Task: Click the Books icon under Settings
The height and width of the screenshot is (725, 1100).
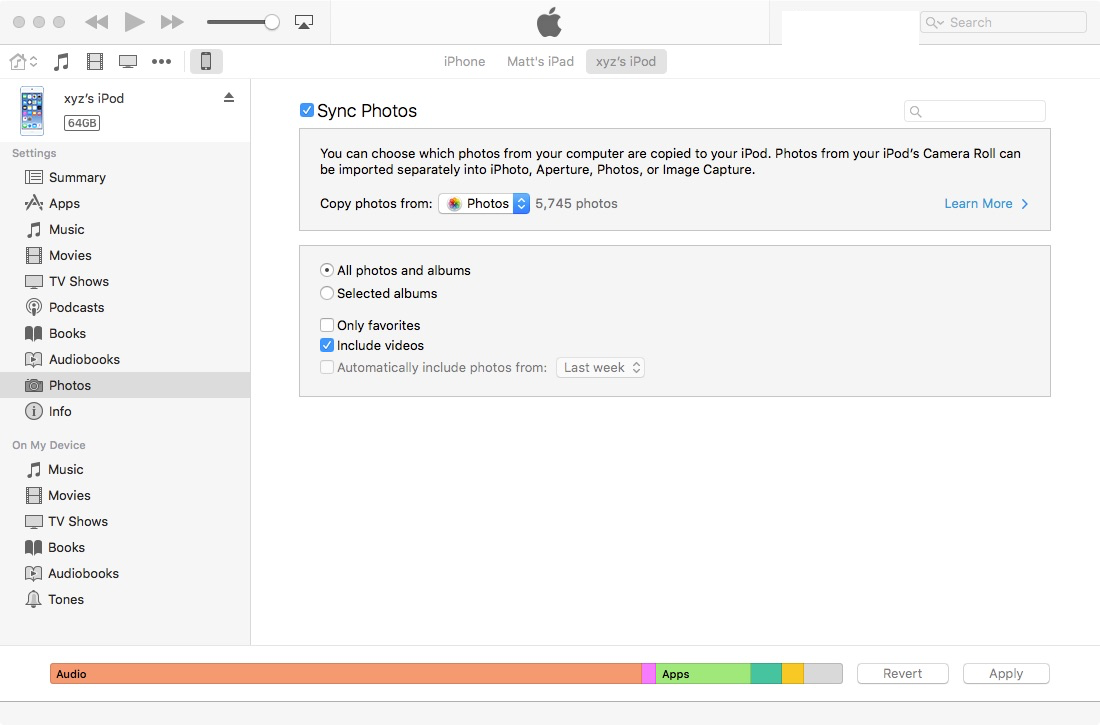Action: coord(34,333)
